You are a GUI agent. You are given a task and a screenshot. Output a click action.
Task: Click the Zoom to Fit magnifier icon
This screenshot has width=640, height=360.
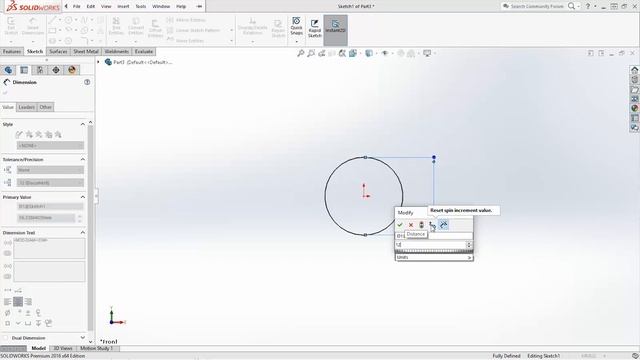click(x=301, y=53)
